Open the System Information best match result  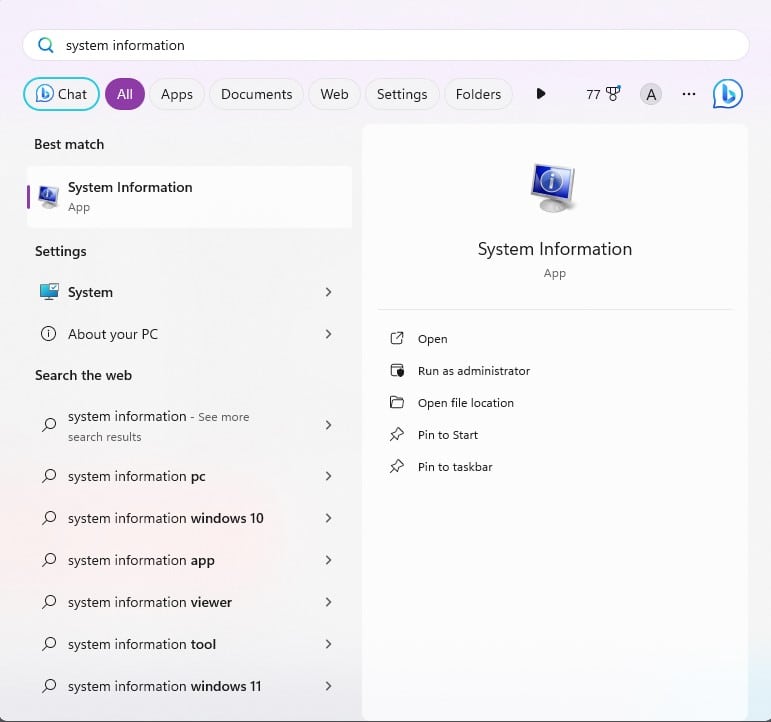pyautogui.click(x=190, y=197)
